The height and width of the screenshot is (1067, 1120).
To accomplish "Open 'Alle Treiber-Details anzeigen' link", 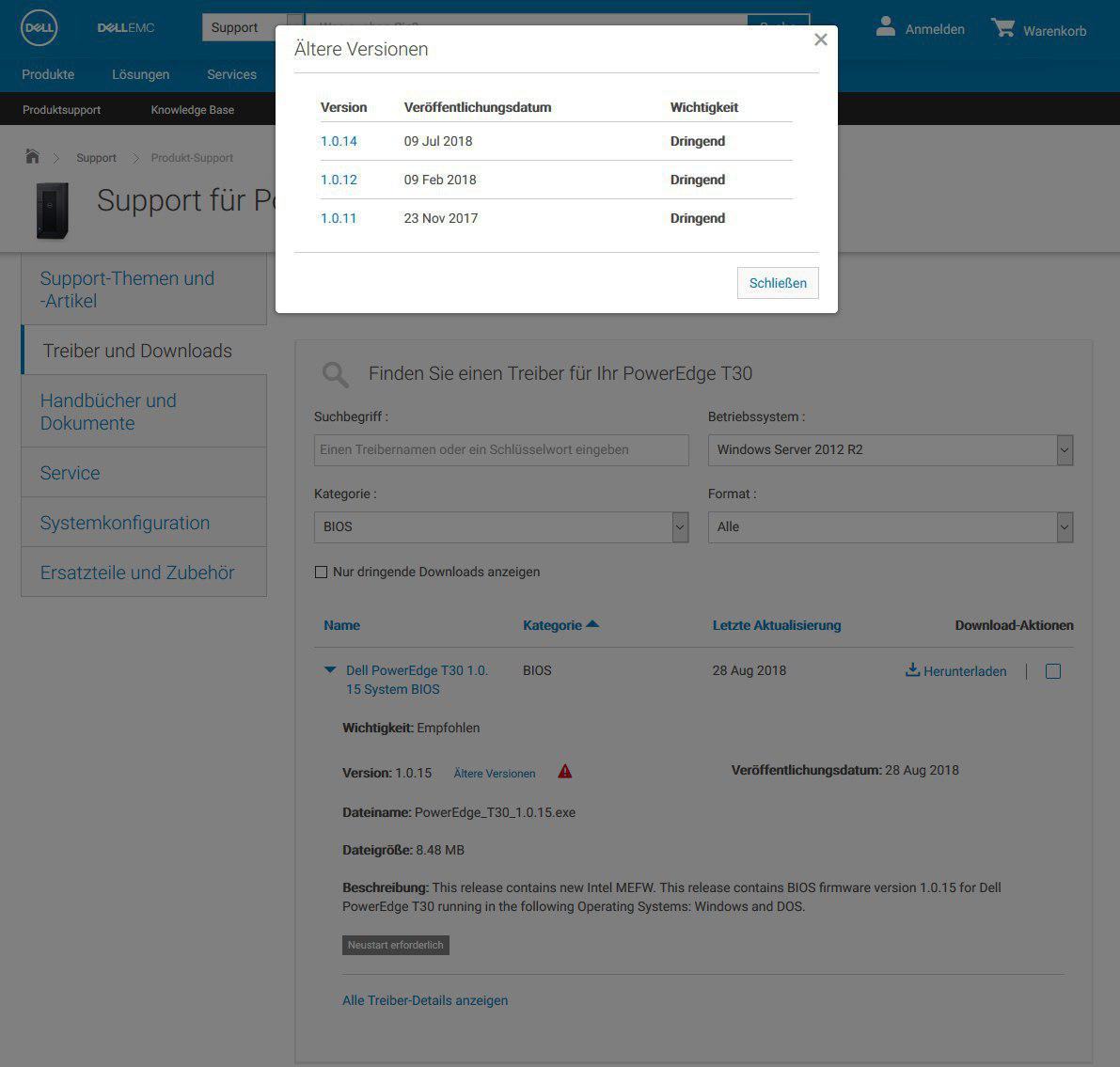I will [x=425, y=1000].
